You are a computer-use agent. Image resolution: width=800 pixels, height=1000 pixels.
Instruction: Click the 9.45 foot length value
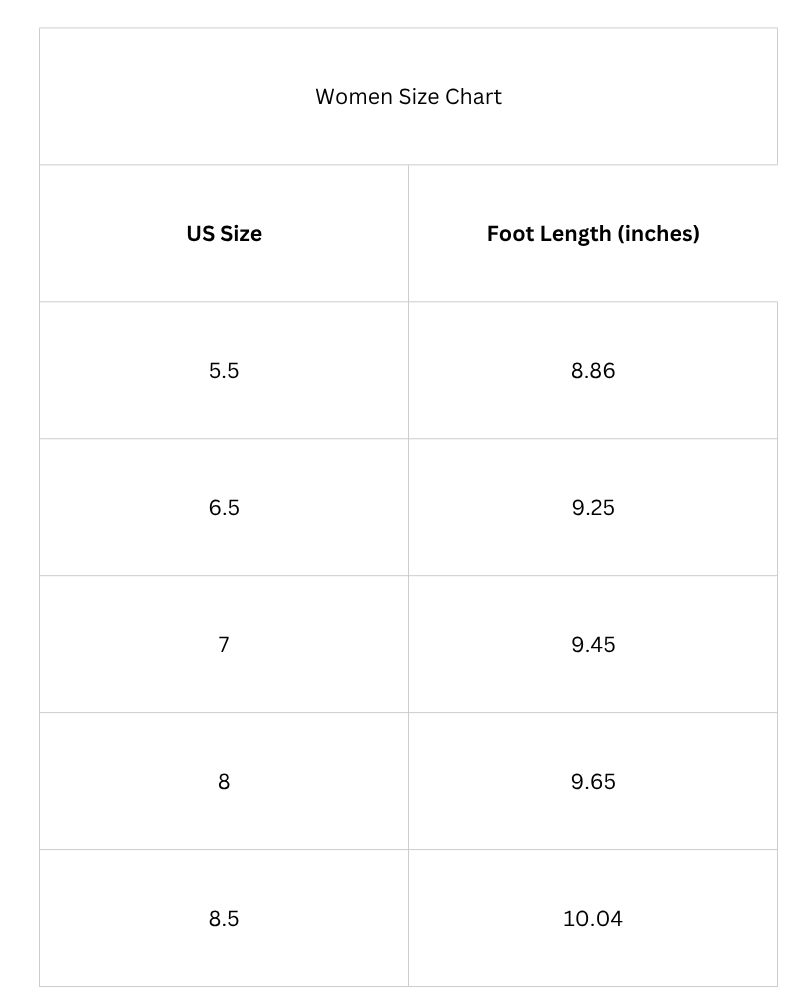[x=593, y=645]
